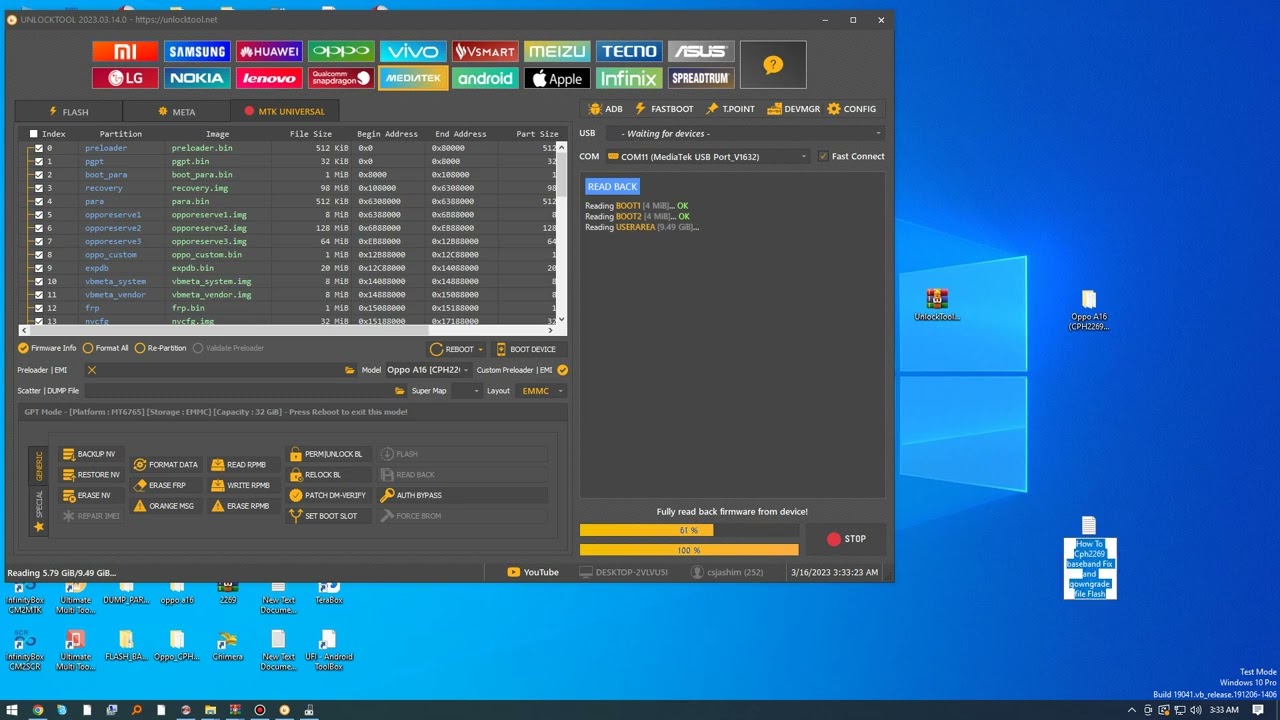Toggle the Custom Preloader EMI check

pos(562,370)
